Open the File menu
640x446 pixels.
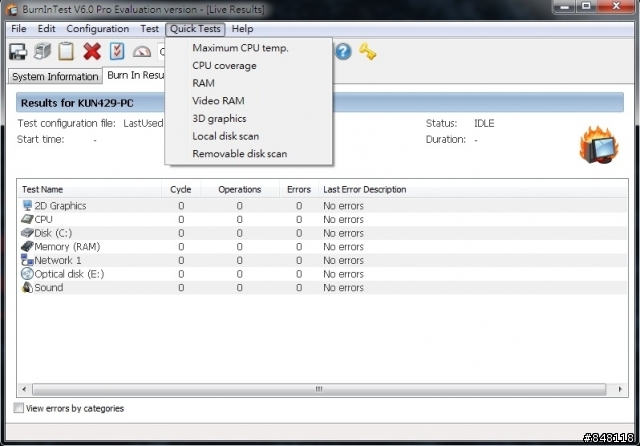[19, 29]
